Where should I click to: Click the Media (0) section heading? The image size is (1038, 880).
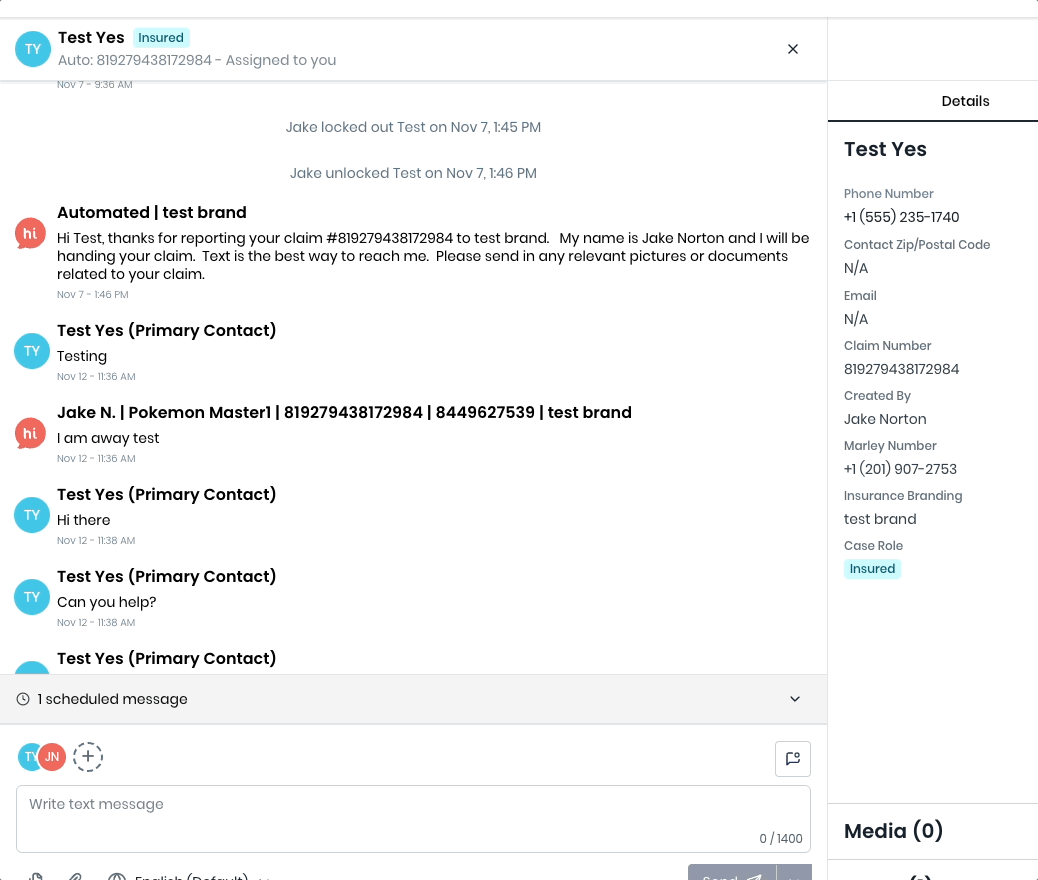[893, 830]
